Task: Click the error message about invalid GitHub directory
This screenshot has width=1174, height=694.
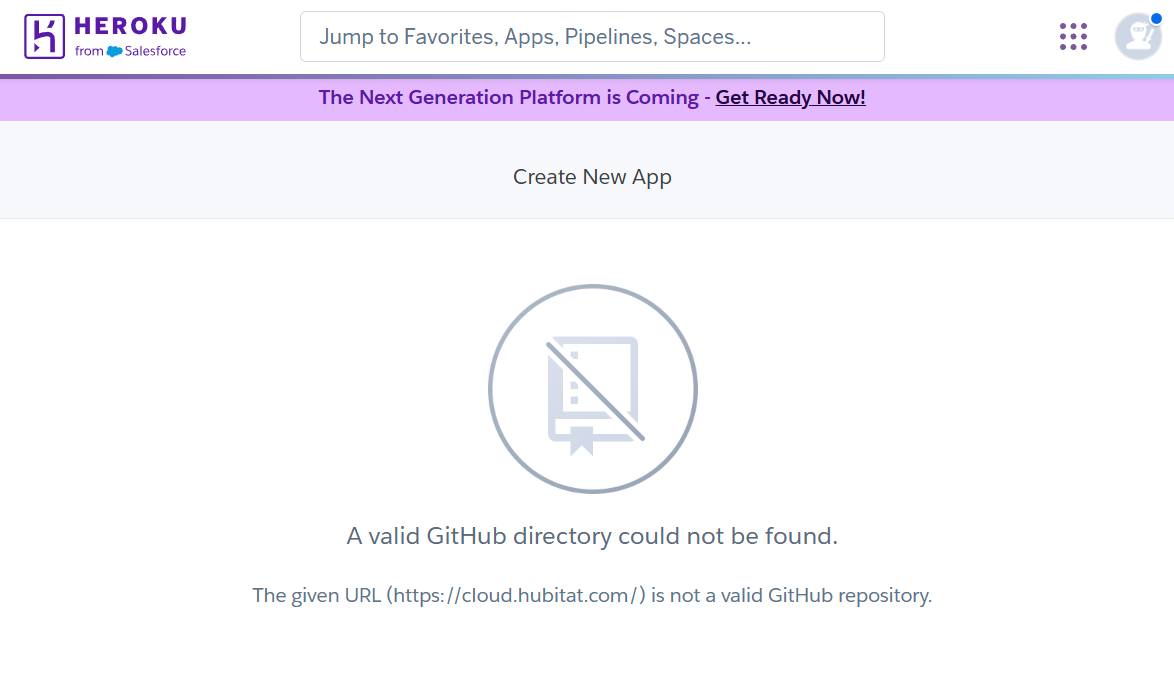Action: pyautogui.click(x=592, y=536)
